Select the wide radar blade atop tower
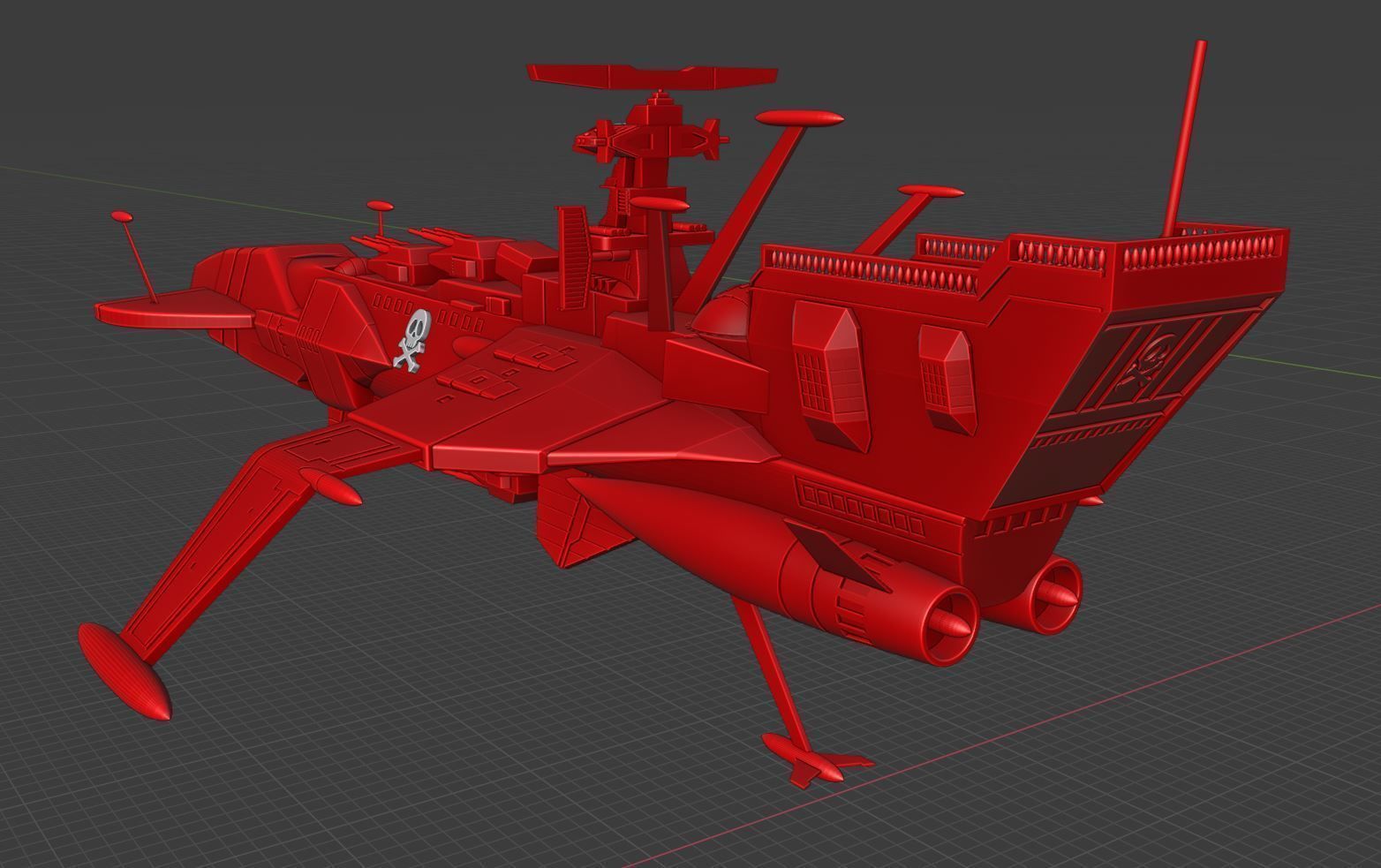Viewport: 1381px width, 868px height. click(x=652, y=77)
